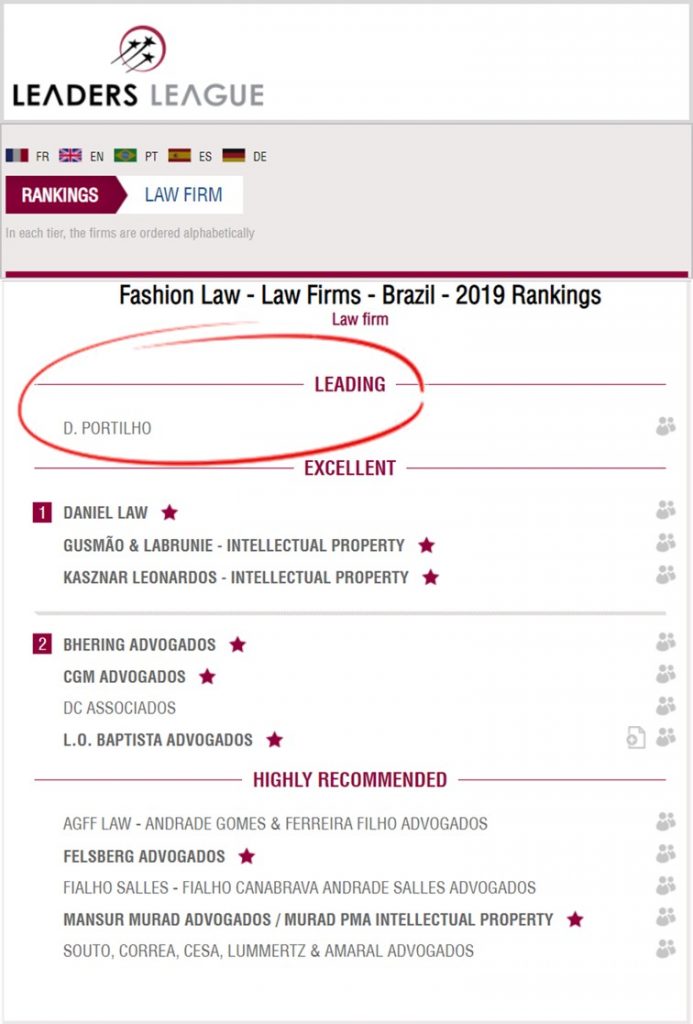The image size is (693, 1024).
Task: Click the Law firm subtitle link
Action: point(360,319)
